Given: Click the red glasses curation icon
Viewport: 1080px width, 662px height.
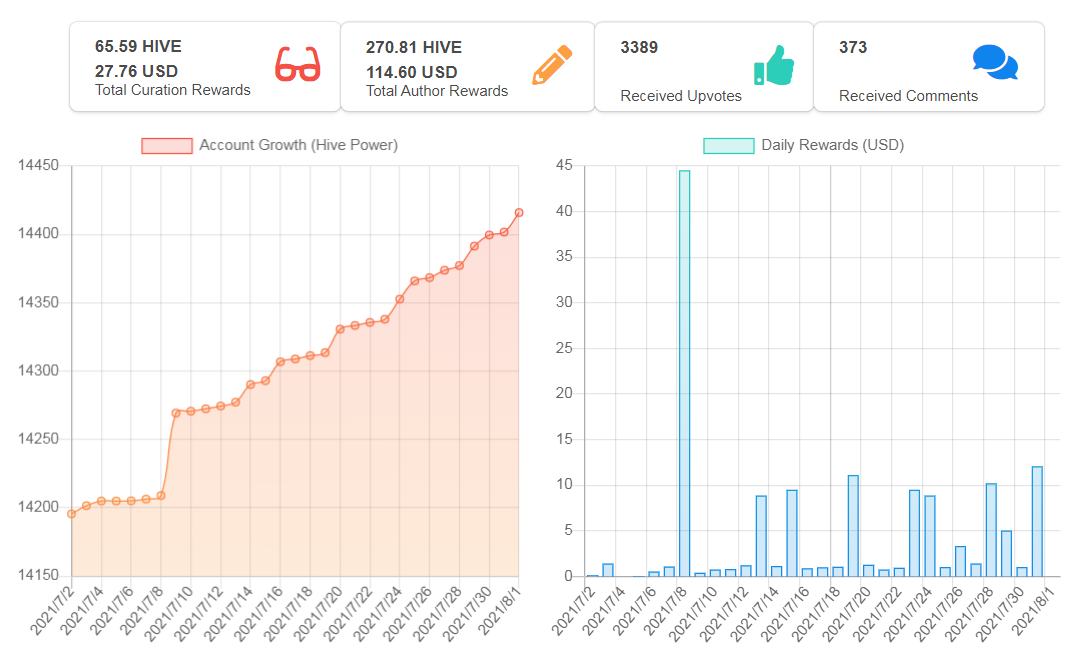Looking at the screenshot, I should coord(298,64).
